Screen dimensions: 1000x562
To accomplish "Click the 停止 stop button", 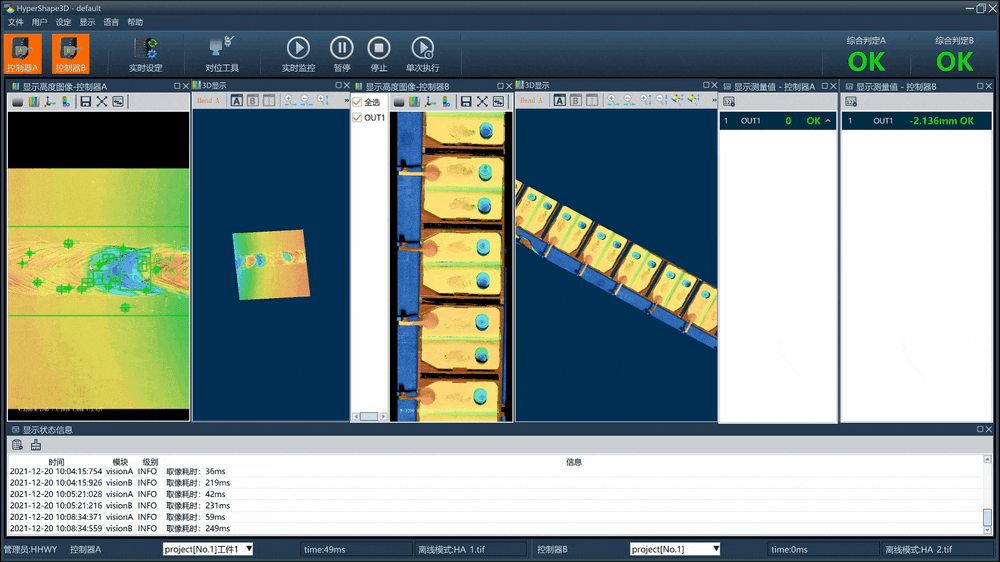I will (x=379, y=54).
